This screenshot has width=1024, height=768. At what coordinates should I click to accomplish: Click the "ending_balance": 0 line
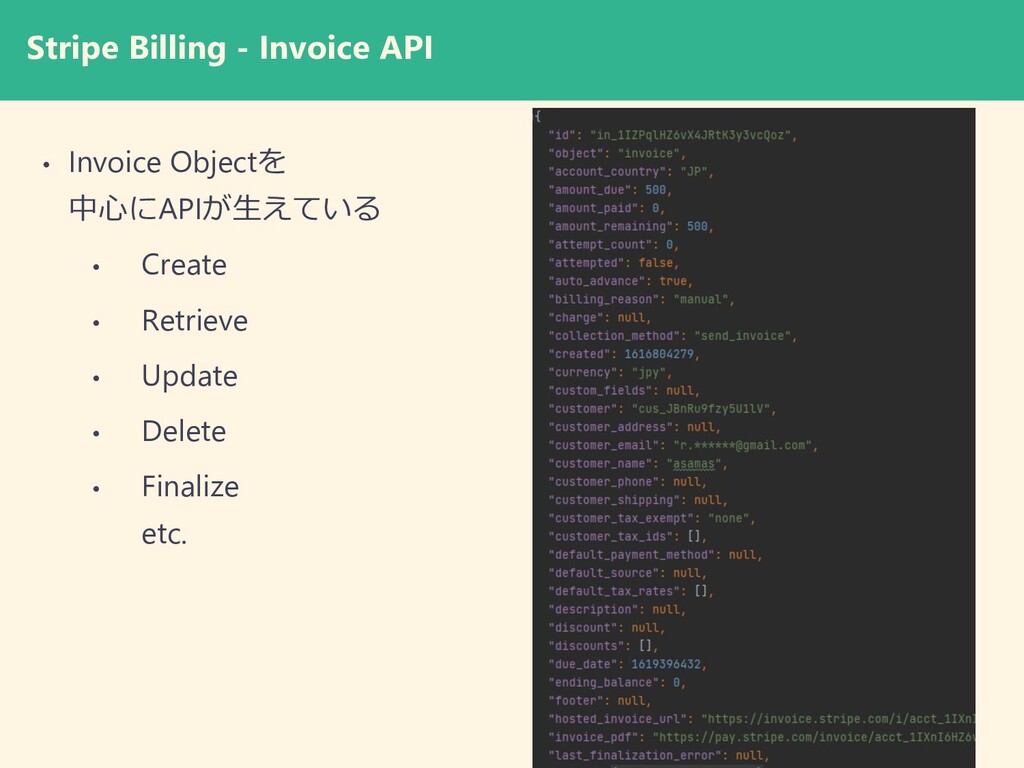[x=617, y=683]
